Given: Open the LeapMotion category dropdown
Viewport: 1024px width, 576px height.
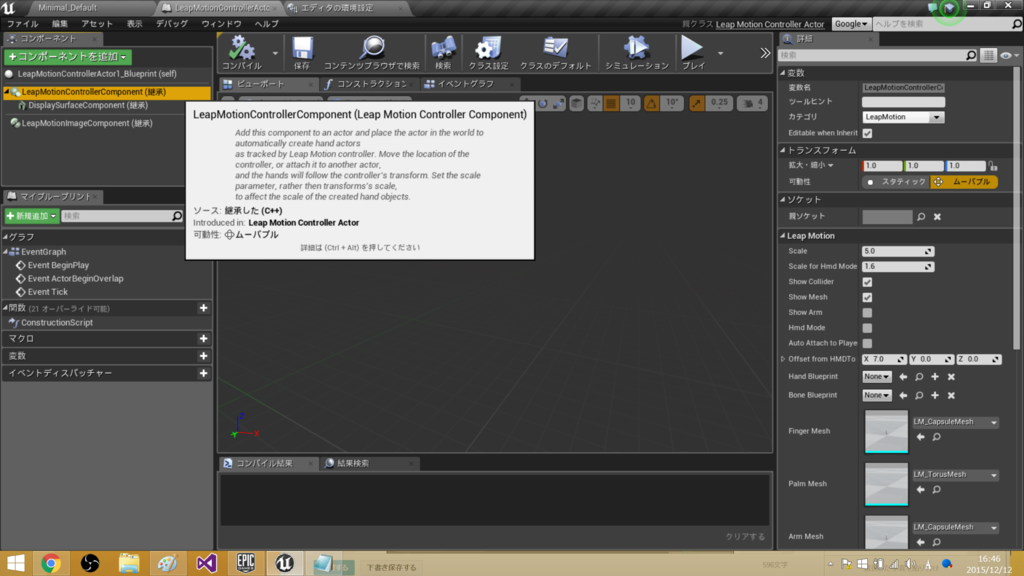Looking at the screenshot, I should 903,117.
